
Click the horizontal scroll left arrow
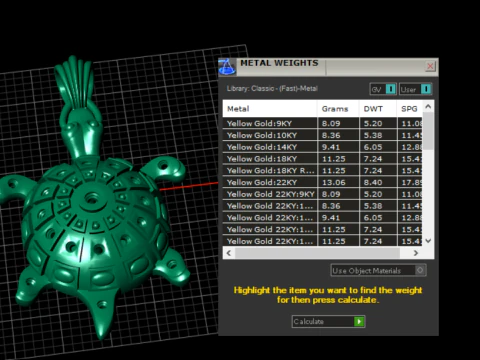click(229, 253)
